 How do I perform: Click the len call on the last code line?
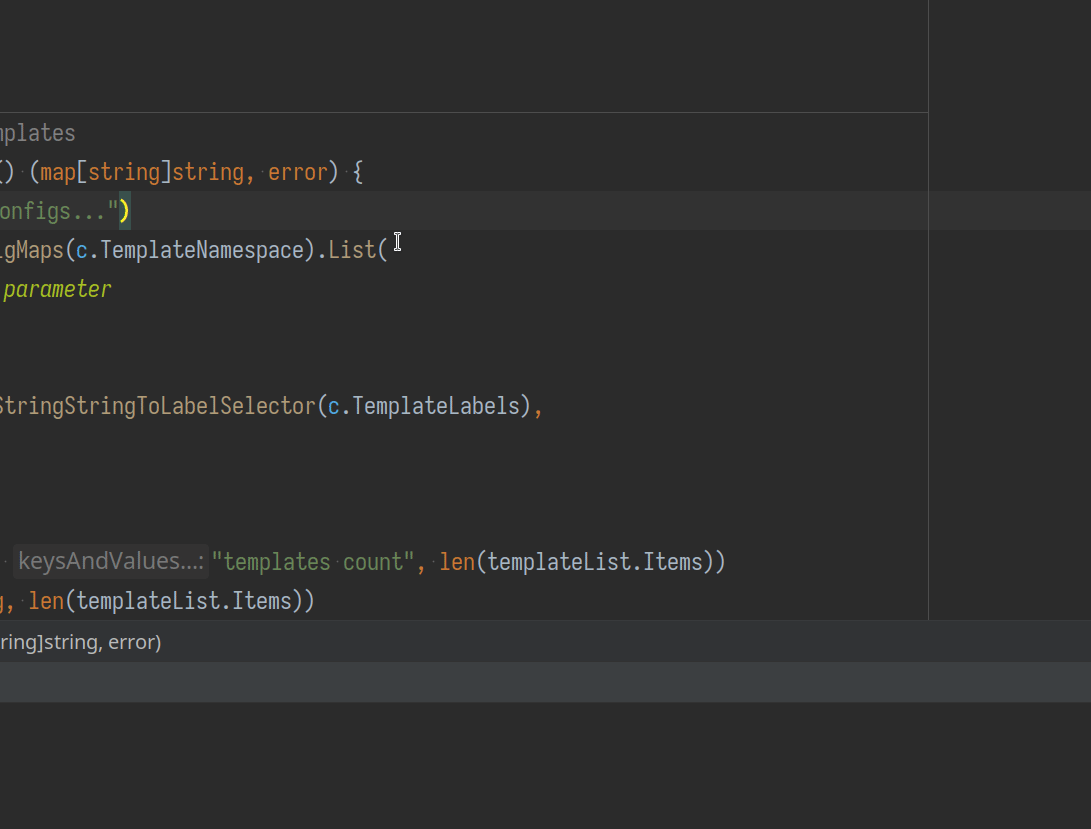46,601
